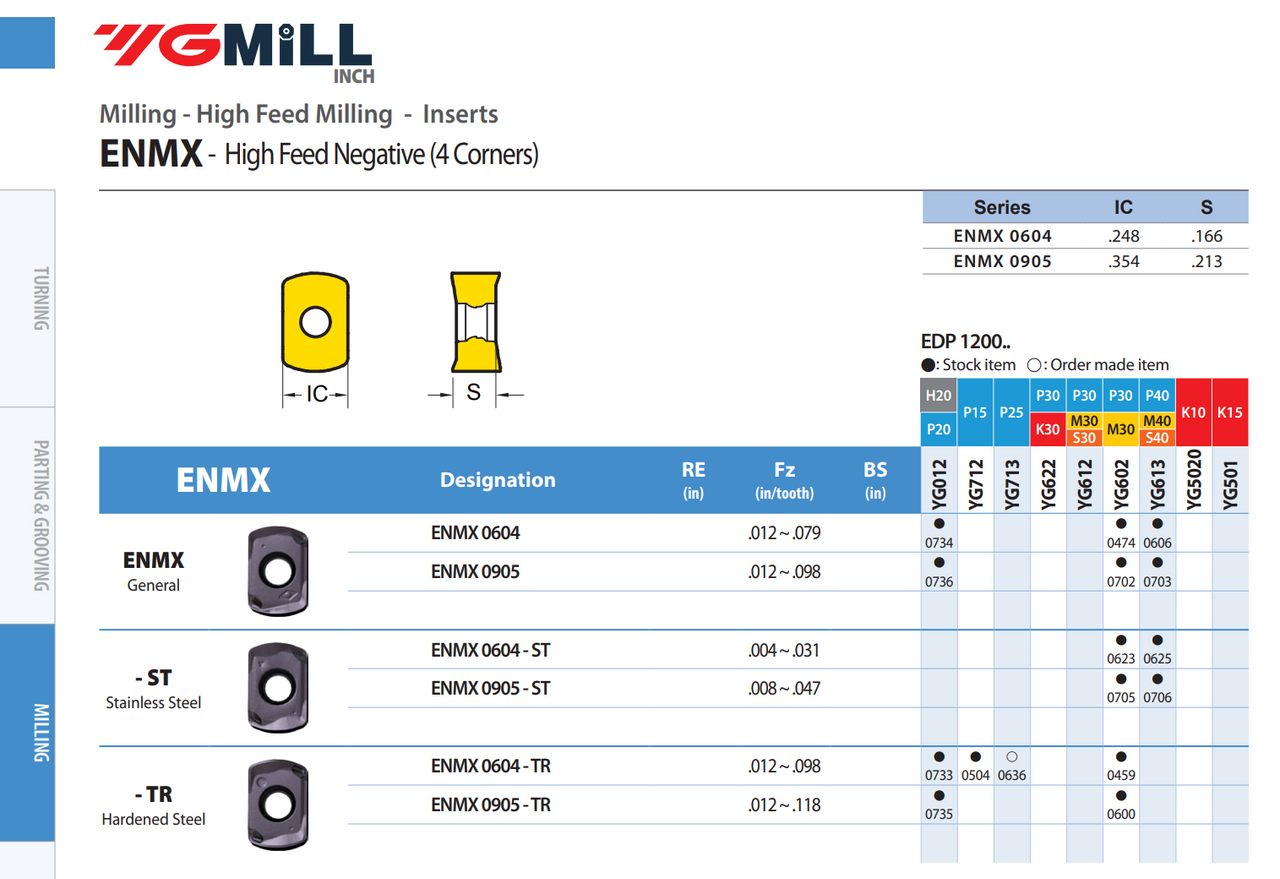Click the gray H20 grade swatch
Viewport: 1280px width, 879px height.
click(x=938, y=396)
